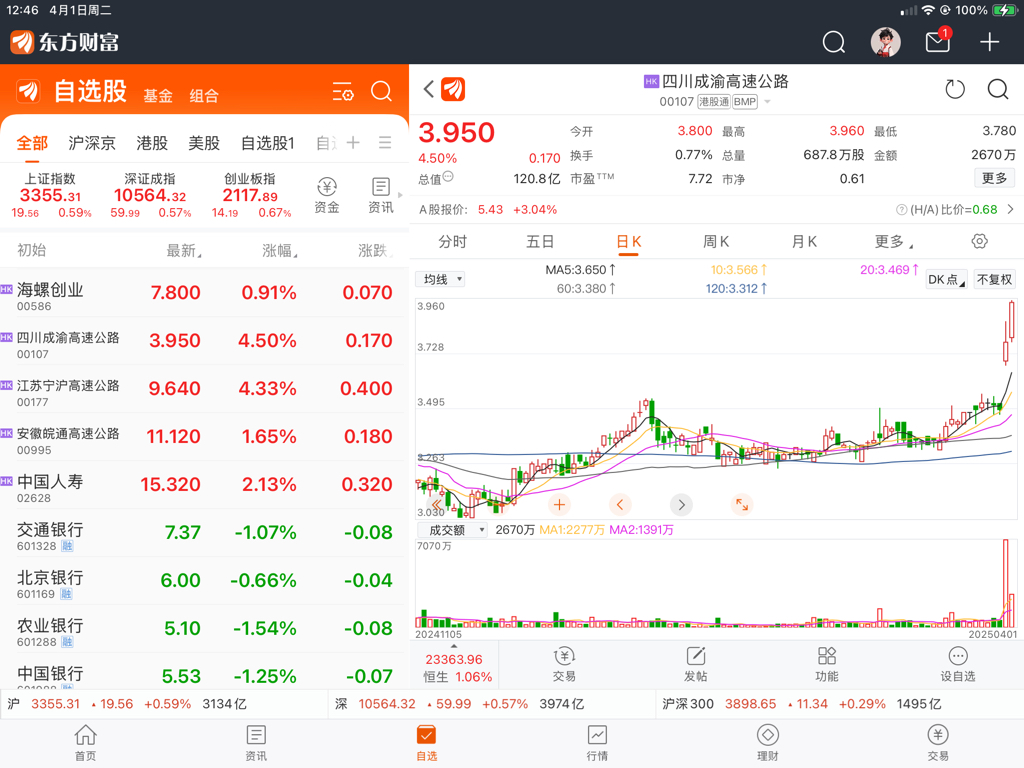The height and width of the screenshot is (768, 1024).
Task: Open the 资金 capital flow icon
Action: pyautogui.click(x=327, y=195)
